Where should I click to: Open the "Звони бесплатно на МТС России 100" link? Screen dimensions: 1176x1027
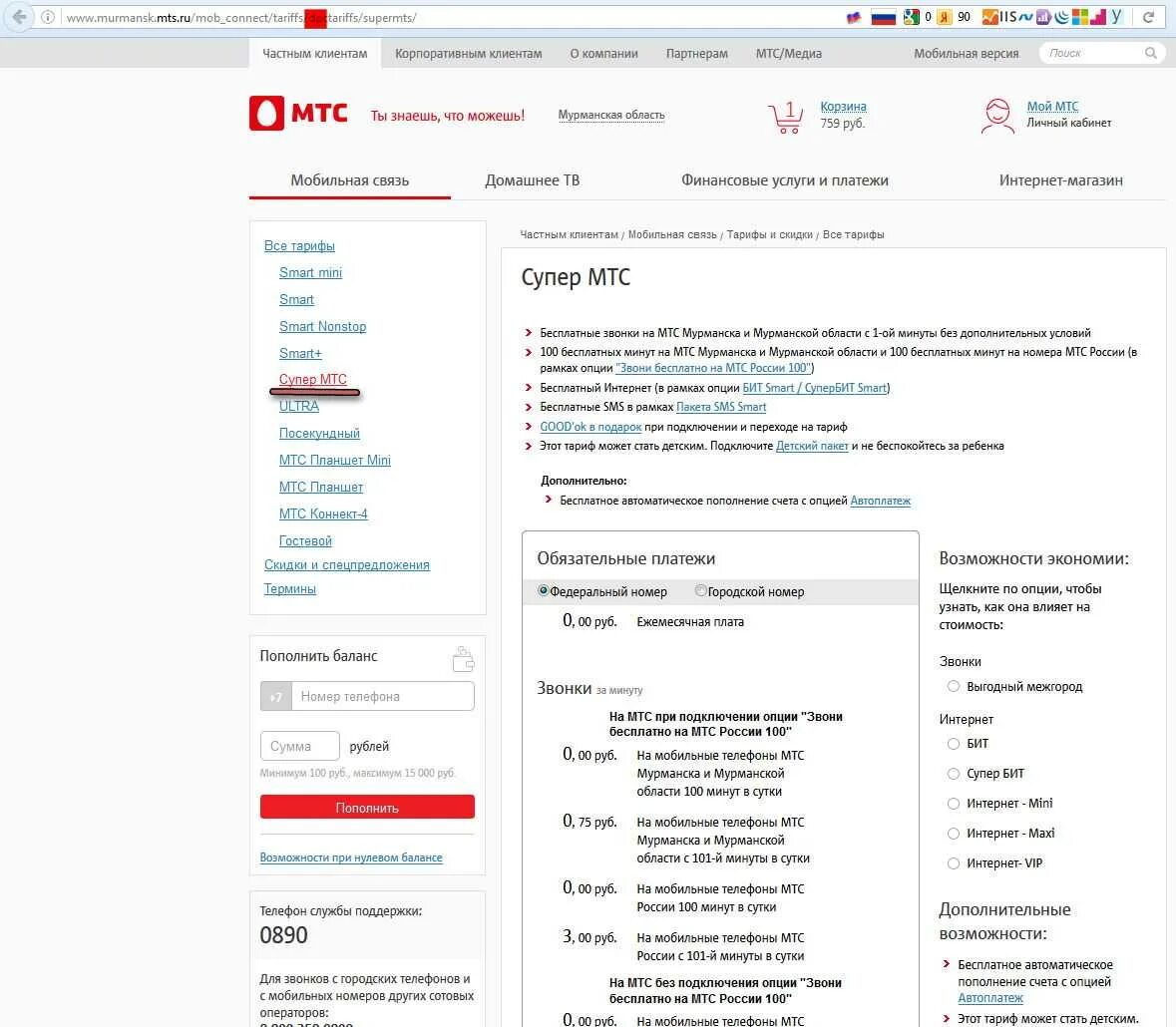pos(712,368)
